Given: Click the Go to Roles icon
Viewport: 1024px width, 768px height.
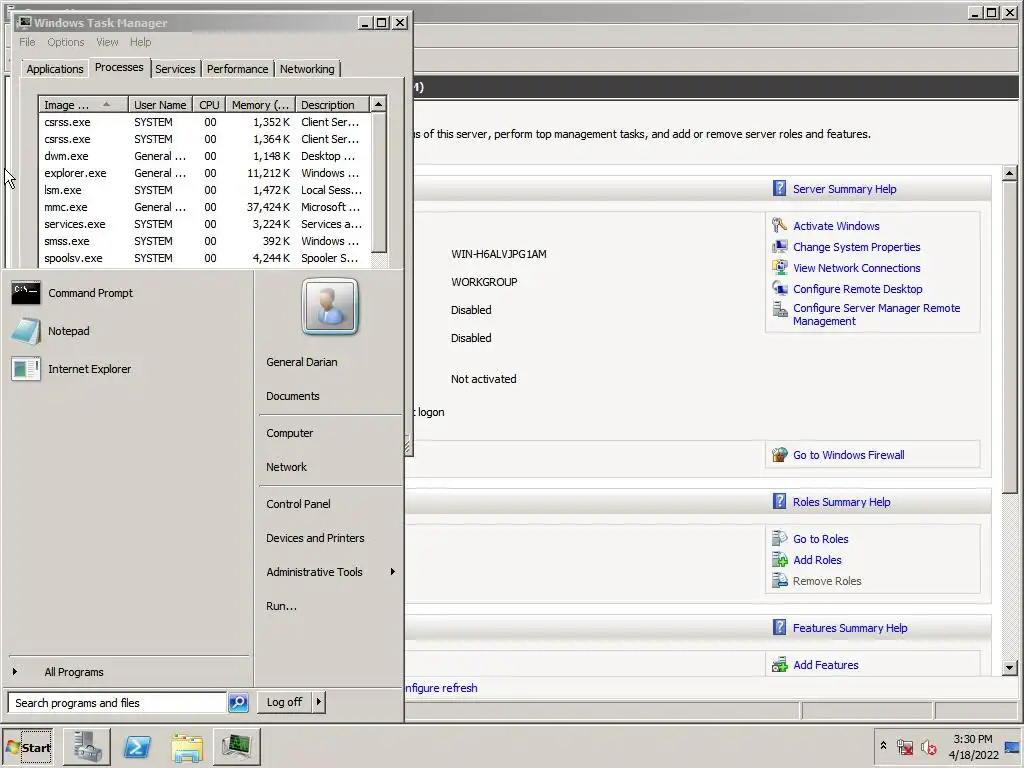Looking at the screenshot, I should coord(779,539).
